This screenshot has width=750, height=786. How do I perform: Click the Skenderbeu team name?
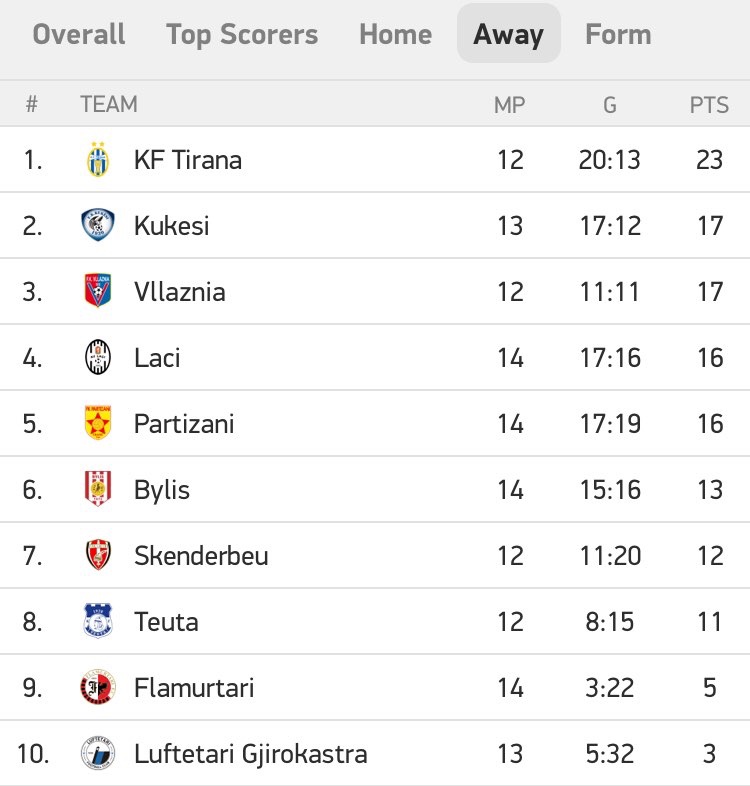click(x=201, y=555)
